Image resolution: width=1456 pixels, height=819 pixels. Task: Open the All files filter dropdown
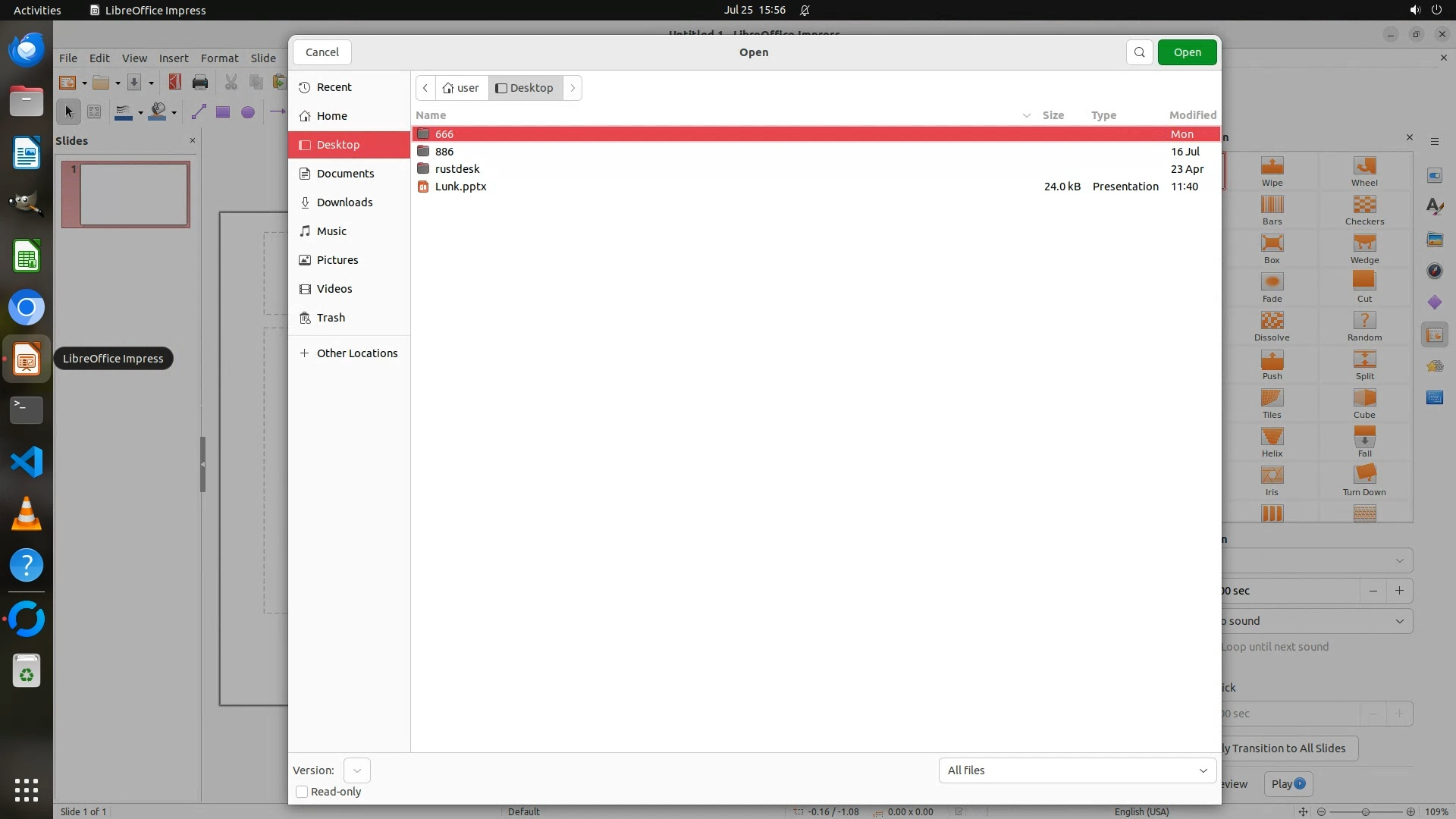[1077, 770]
